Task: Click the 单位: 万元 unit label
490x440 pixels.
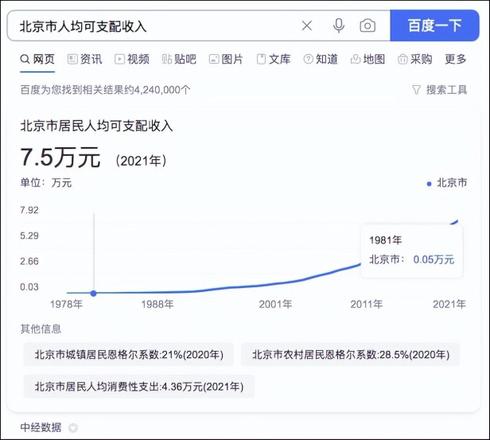Action: pos(46,183)
